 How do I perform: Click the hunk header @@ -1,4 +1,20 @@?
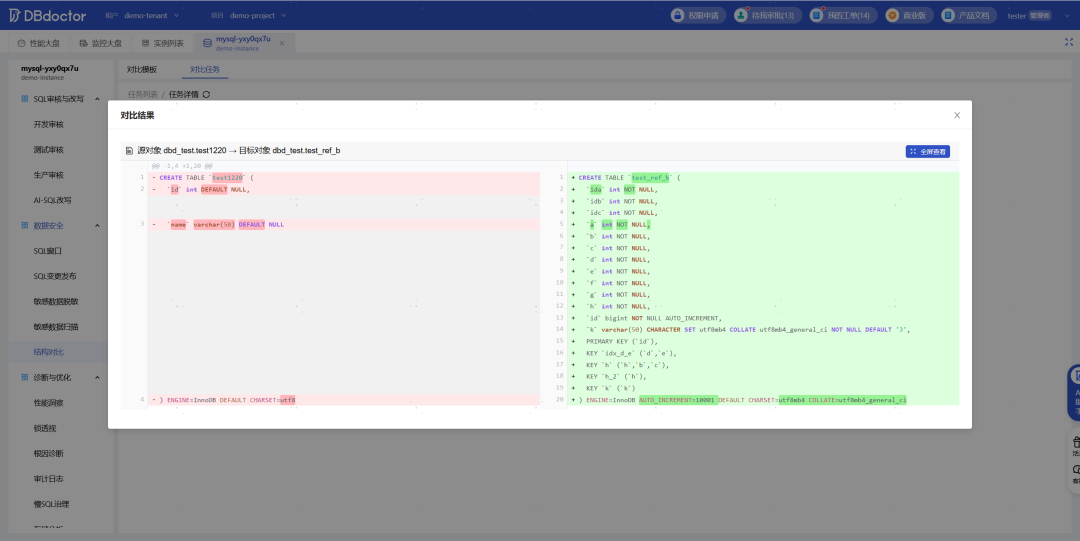[x=183, y=166]
